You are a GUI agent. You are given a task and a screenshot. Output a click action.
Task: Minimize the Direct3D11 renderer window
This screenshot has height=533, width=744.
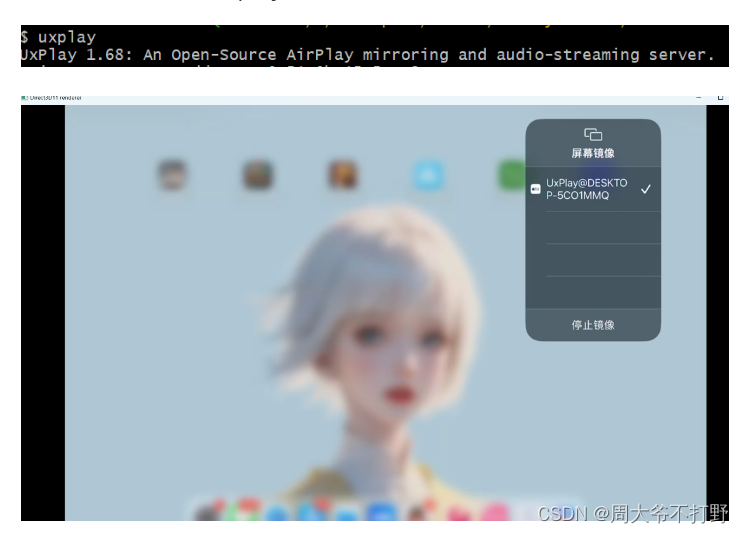[x=698, y=97]
